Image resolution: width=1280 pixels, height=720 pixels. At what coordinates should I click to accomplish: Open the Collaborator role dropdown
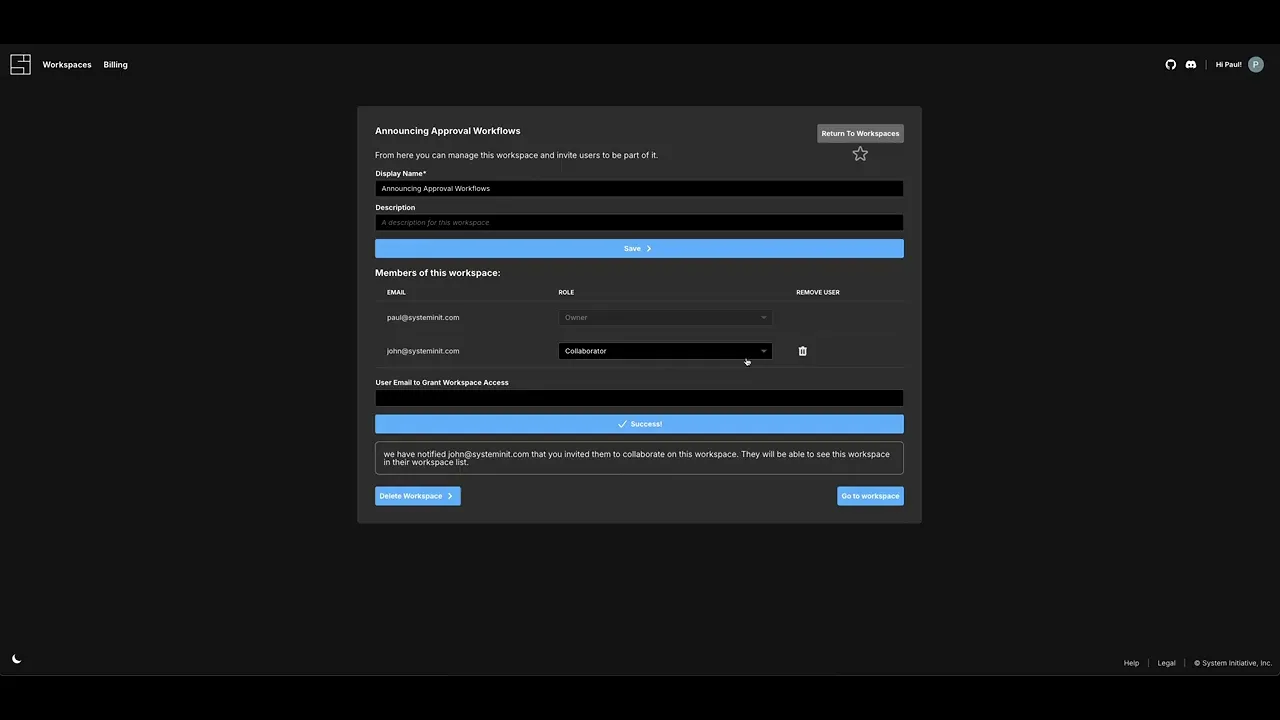click(x=665, y=351)
